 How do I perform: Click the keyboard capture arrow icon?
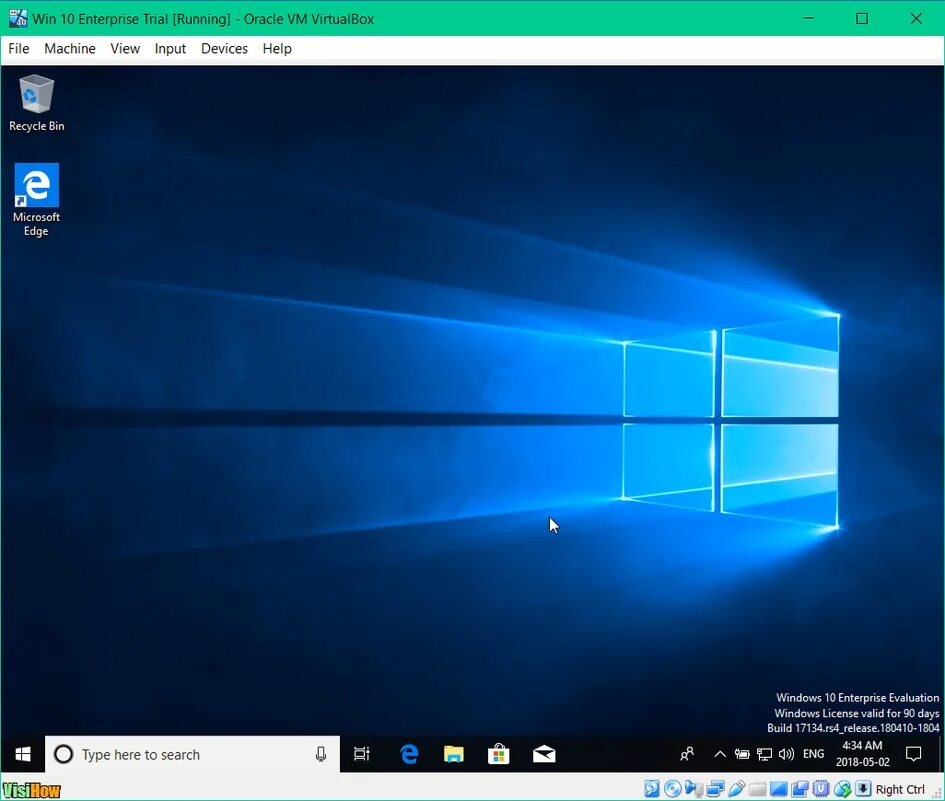863,789
